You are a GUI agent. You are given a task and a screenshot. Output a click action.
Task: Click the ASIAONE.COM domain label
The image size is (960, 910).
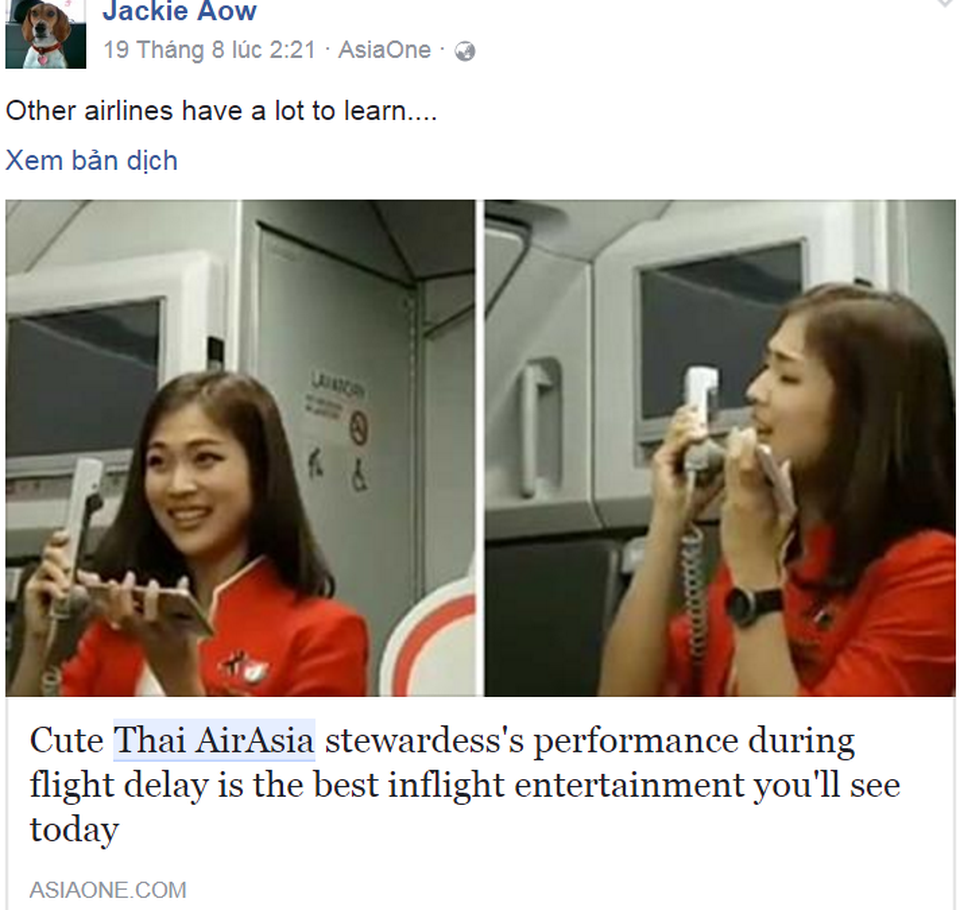(107, 889)
